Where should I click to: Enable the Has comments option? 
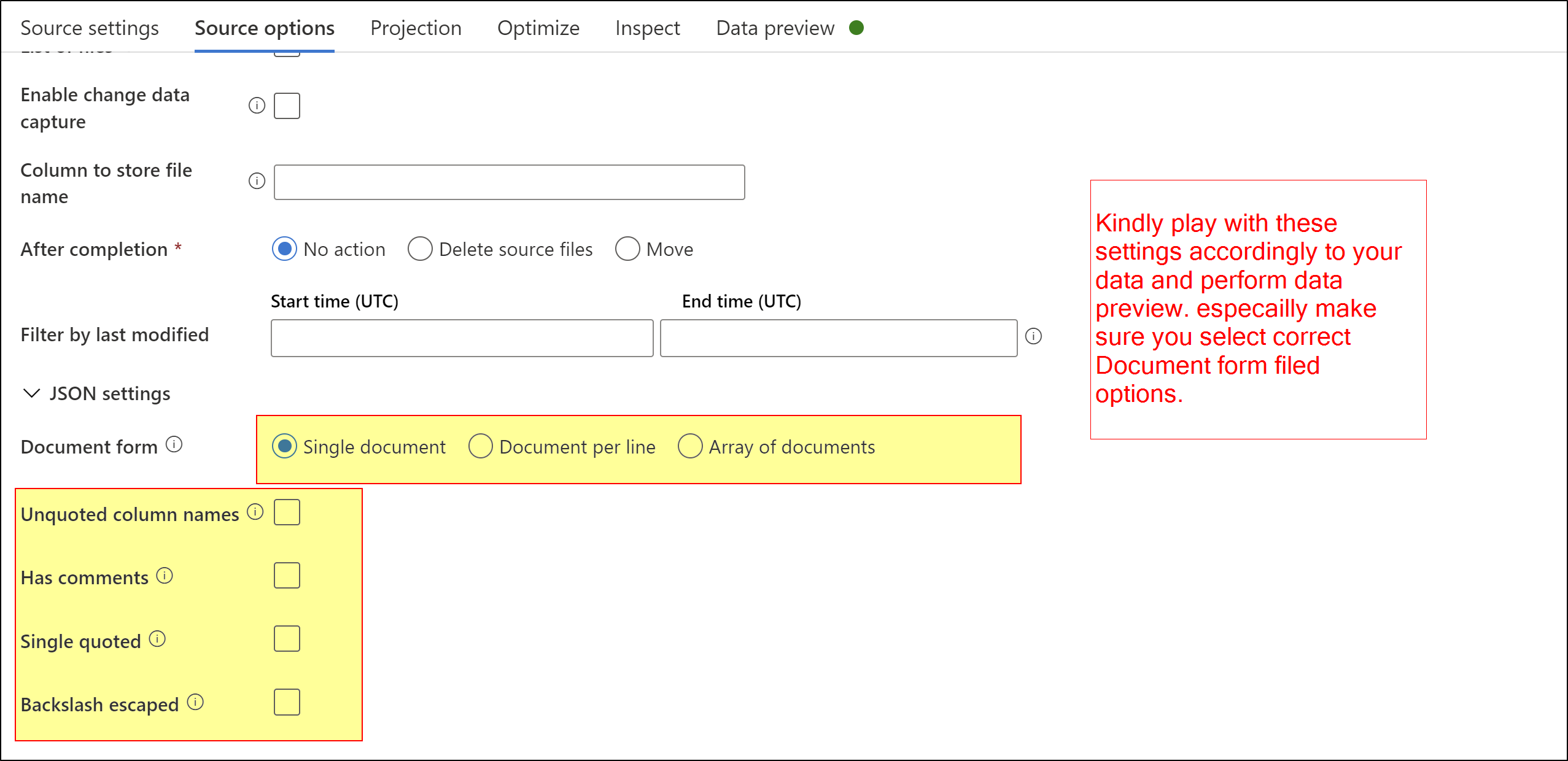(287, 576)
